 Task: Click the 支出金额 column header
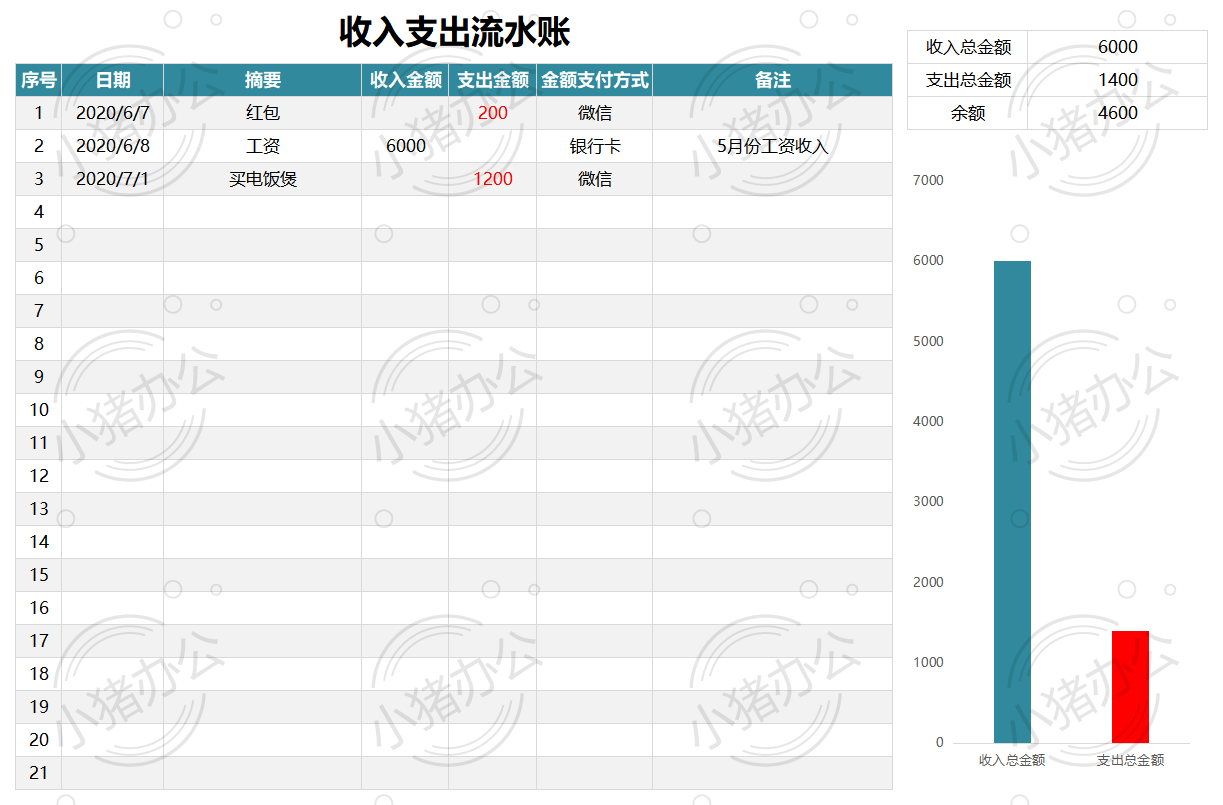(493, 80)
